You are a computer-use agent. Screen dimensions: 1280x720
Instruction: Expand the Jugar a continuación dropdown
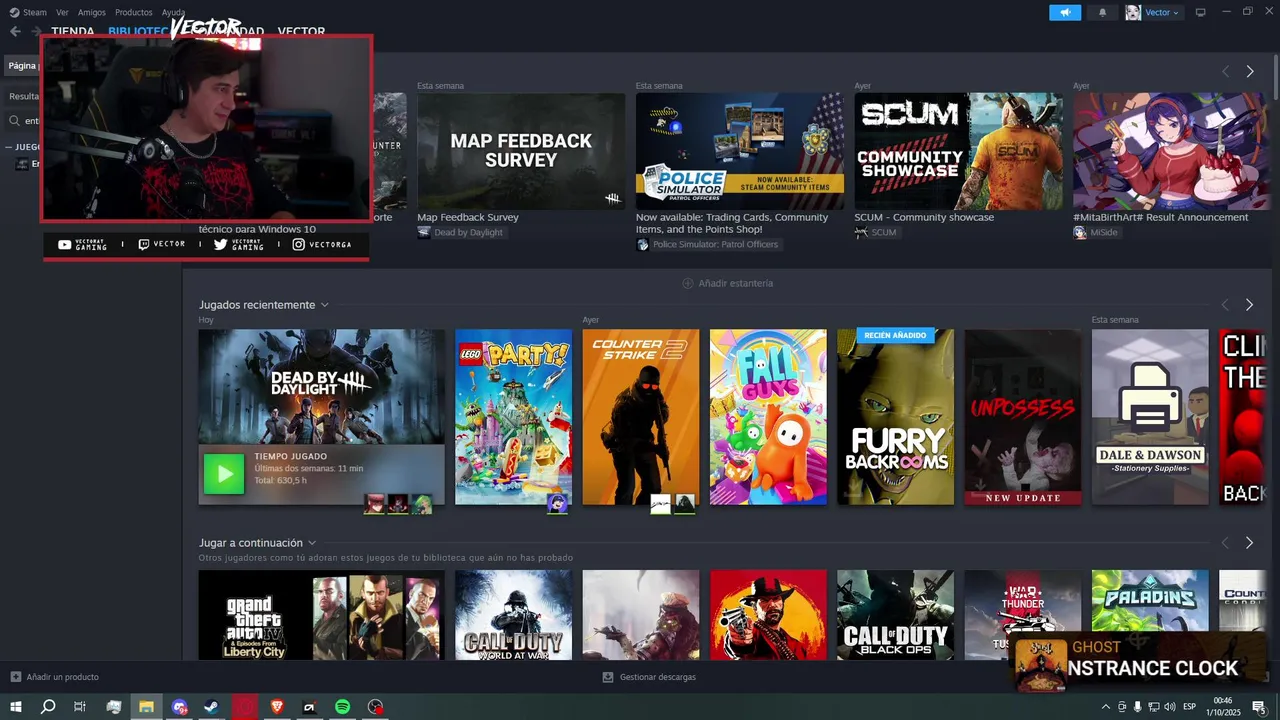tap(312, 543)
